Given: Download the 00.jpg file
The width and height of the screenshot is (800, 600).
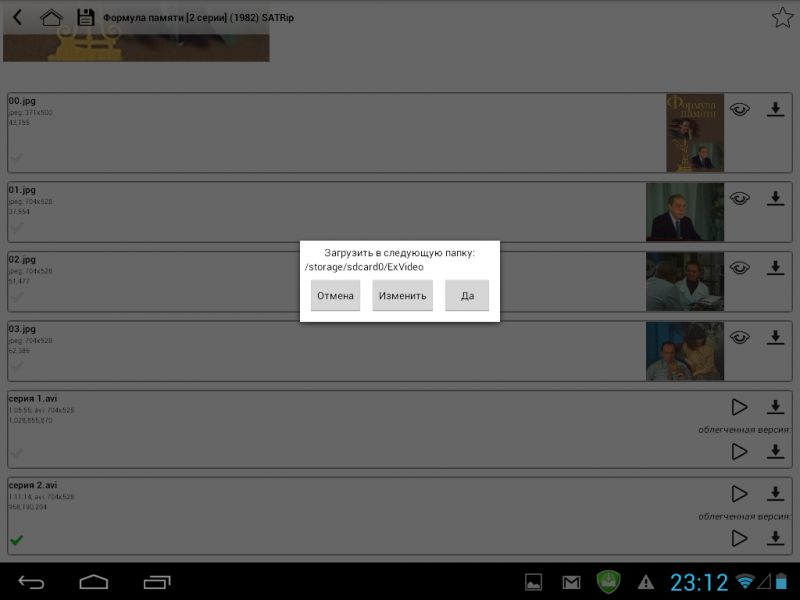Looking at the screenshot, I should pos(775,110).
